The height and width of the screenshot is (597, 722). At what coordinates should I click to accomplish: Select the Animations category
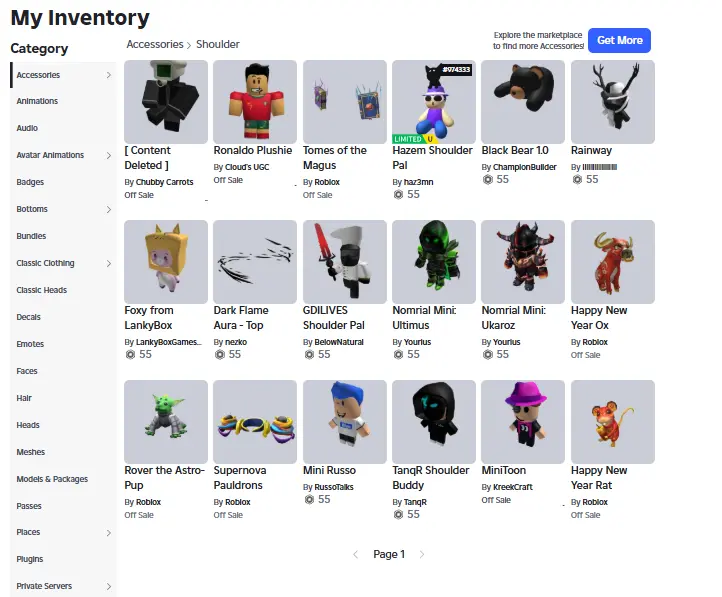pyautogui.click(x=37, y=101)
